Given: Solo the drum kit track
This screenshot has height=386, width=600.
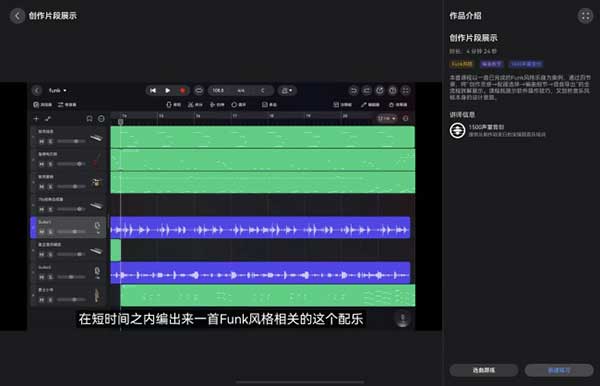Looking at the screenshot, I should click(x=50, y=187).
